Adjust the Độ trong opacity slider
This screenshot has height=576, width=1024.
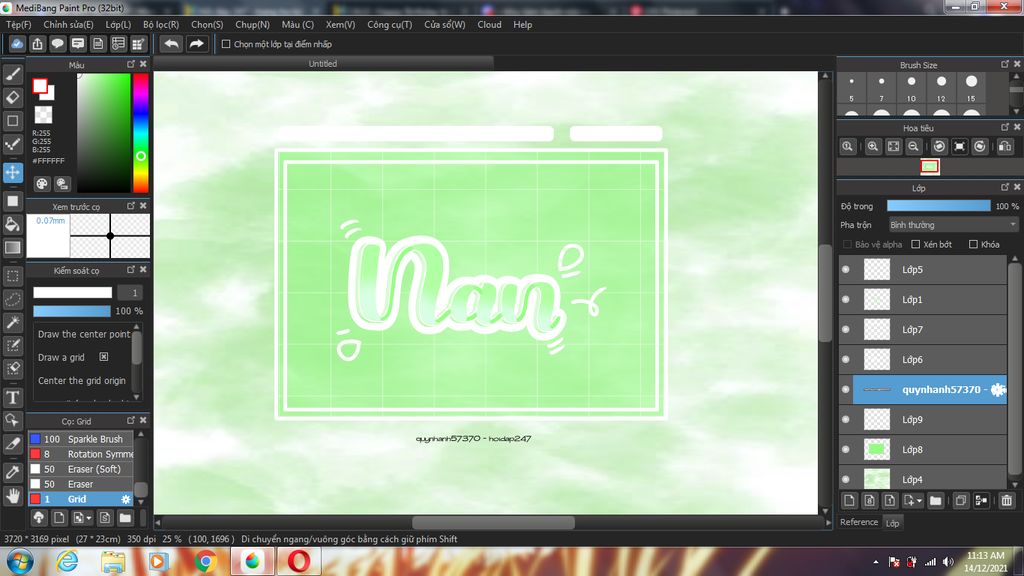[x=938, y=206]
